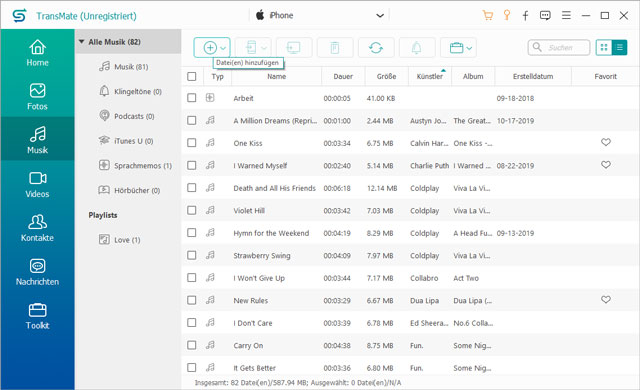
Task: Click the delete trash icon
Action: (x=335, y=48)
